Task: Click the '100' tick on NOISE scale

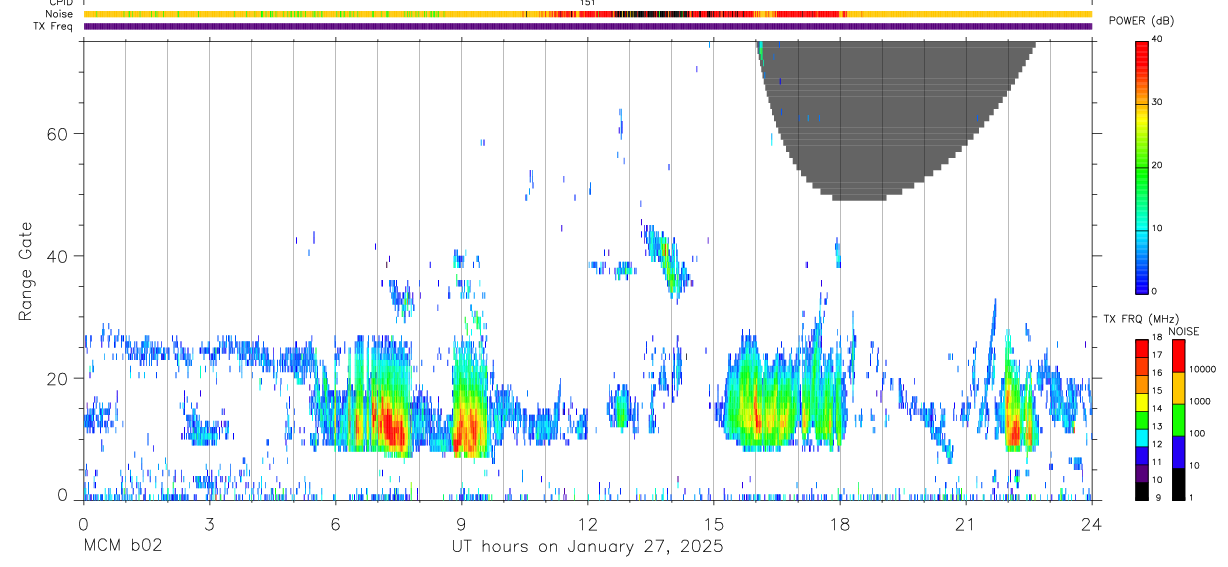Action: tap(1197, 433)
